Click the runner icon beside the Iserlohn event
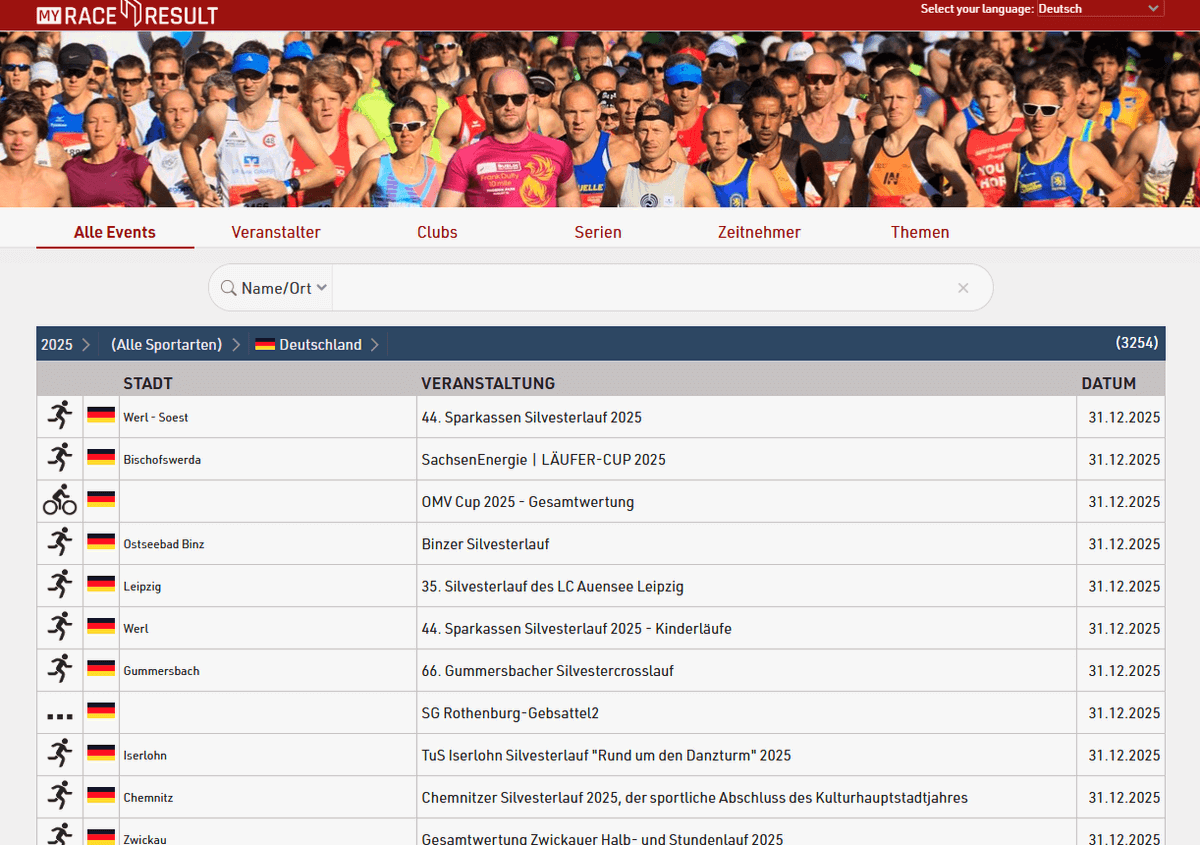This screenshot has width=1200, height=845. (x=59, y=754)
